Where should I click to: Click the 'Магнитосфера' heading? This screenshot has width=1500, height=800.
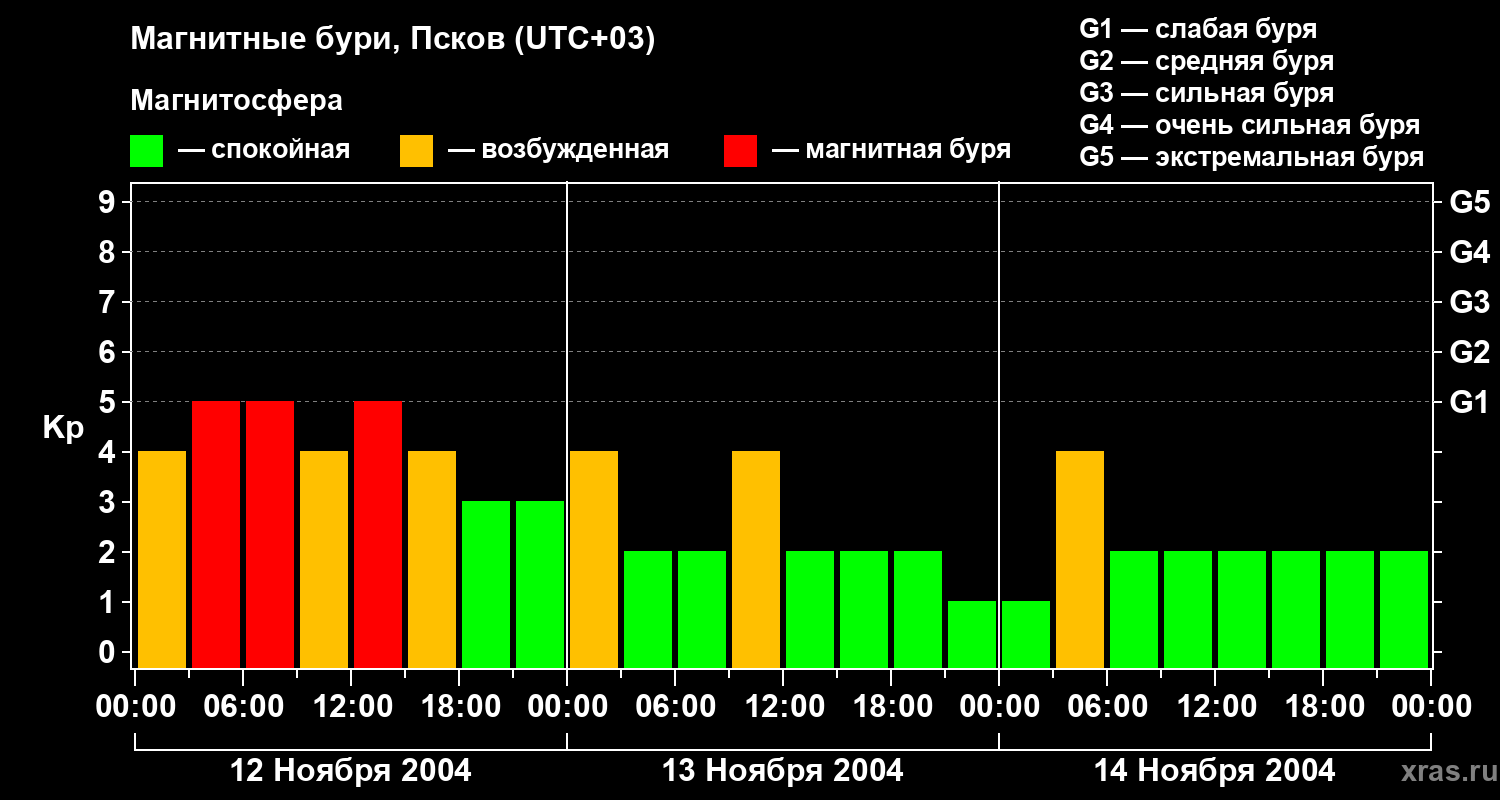pos(237,101)
